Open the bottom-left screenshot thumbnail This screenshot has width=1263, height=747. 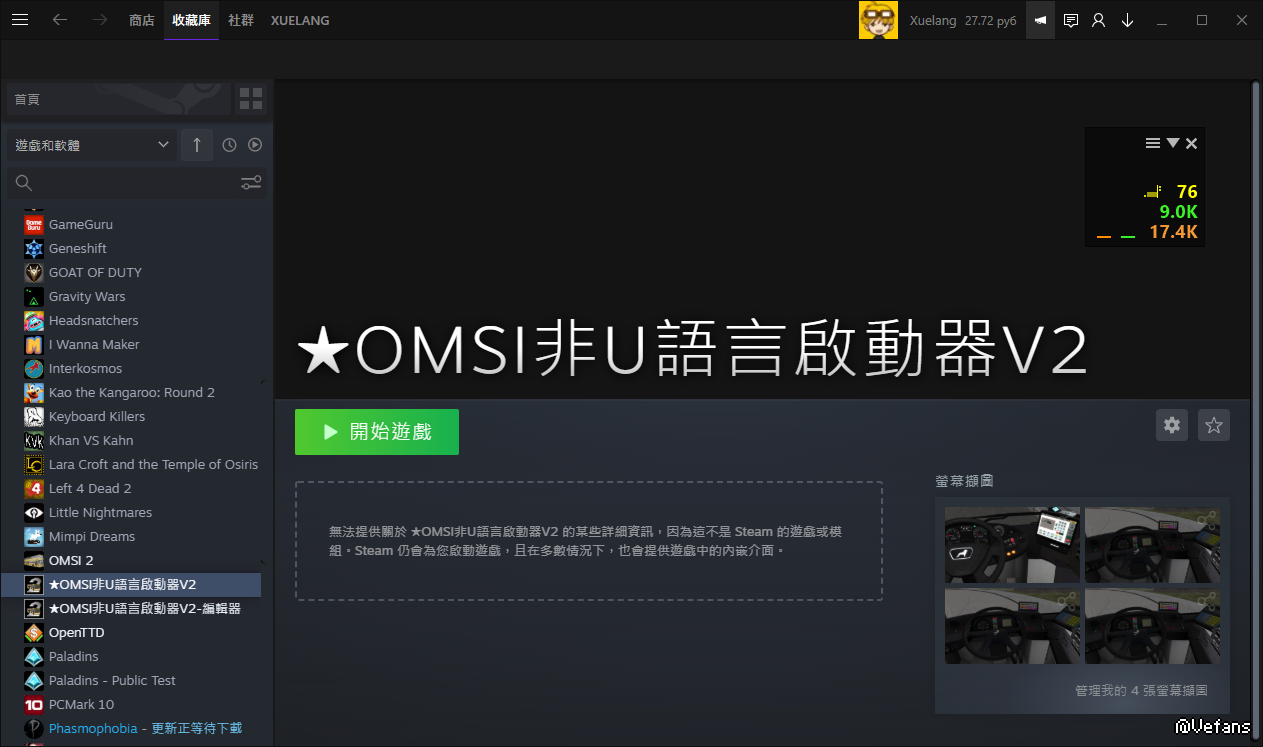[x=1012, y=625]
